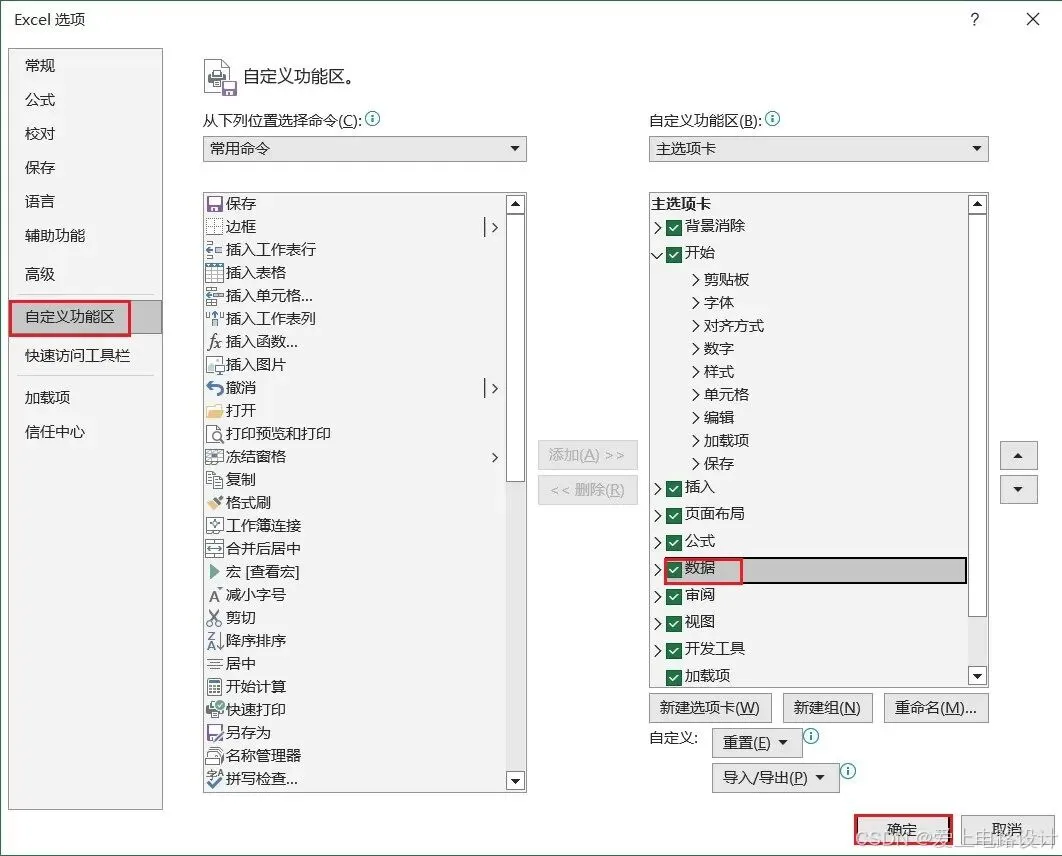
Task: Click the info icon beside 自定义功能区(B)
Action: 772,119
